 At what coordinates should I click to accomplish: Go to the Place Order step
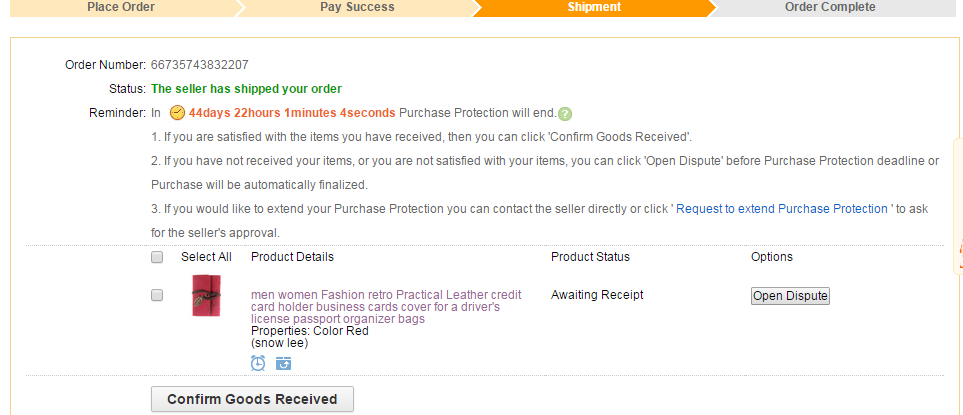[120, 7]
